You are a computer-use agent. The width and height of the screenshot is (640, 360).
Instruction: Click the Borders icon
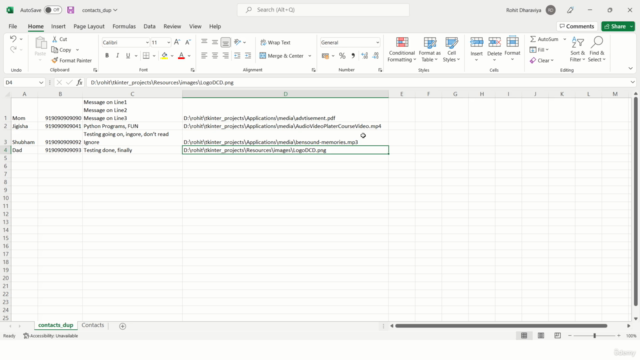[146, 56]
